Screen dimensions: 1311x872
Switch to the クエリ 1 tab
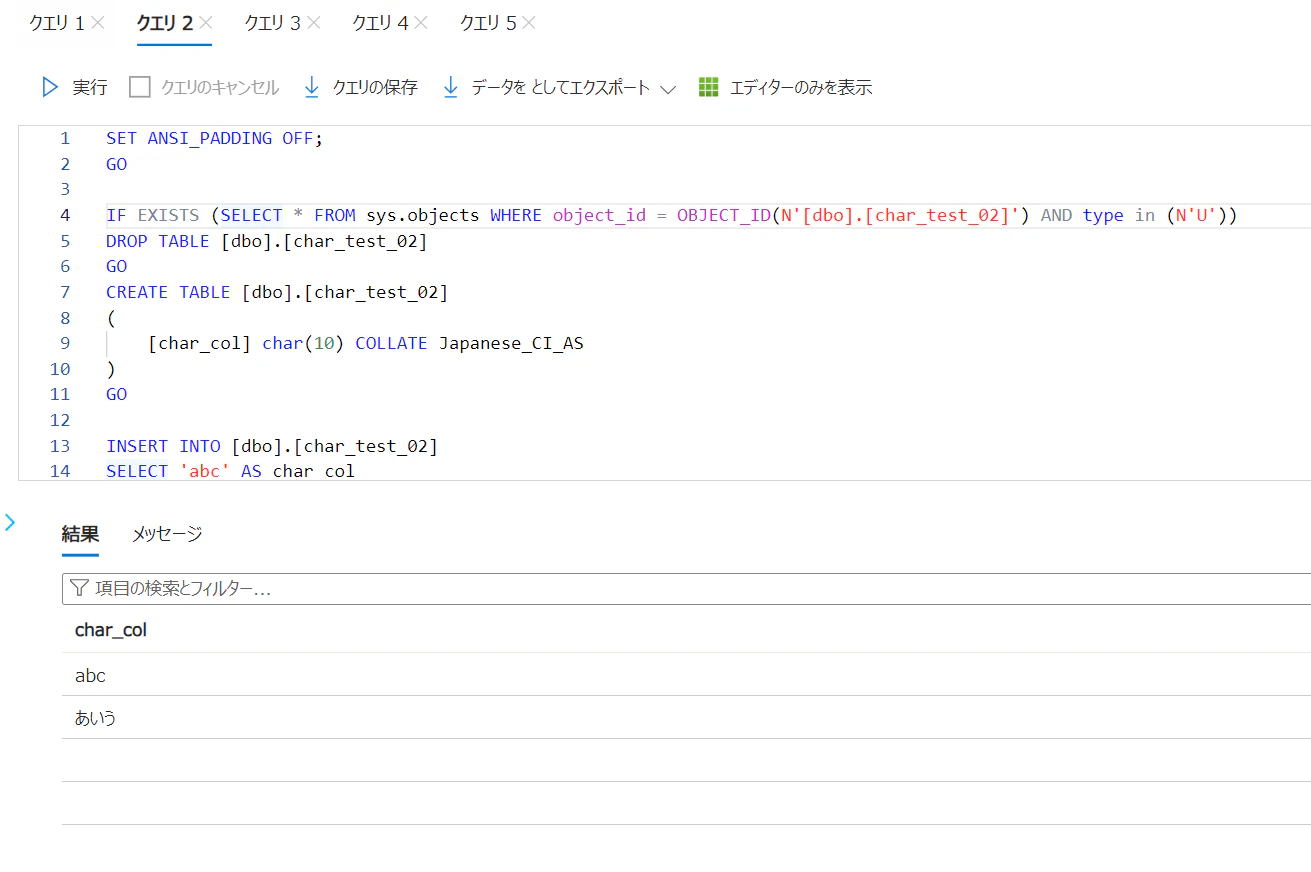click(x=57, y=23)
